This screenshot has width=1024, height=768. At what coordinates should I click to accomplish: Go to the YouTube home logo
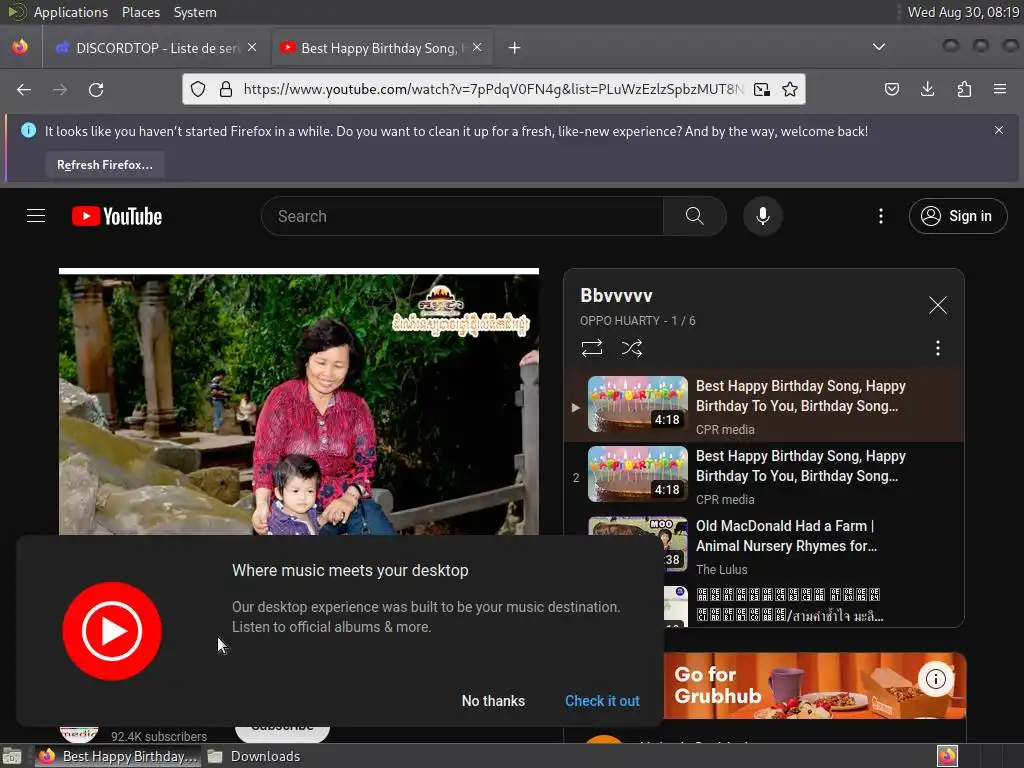[117, 216]
